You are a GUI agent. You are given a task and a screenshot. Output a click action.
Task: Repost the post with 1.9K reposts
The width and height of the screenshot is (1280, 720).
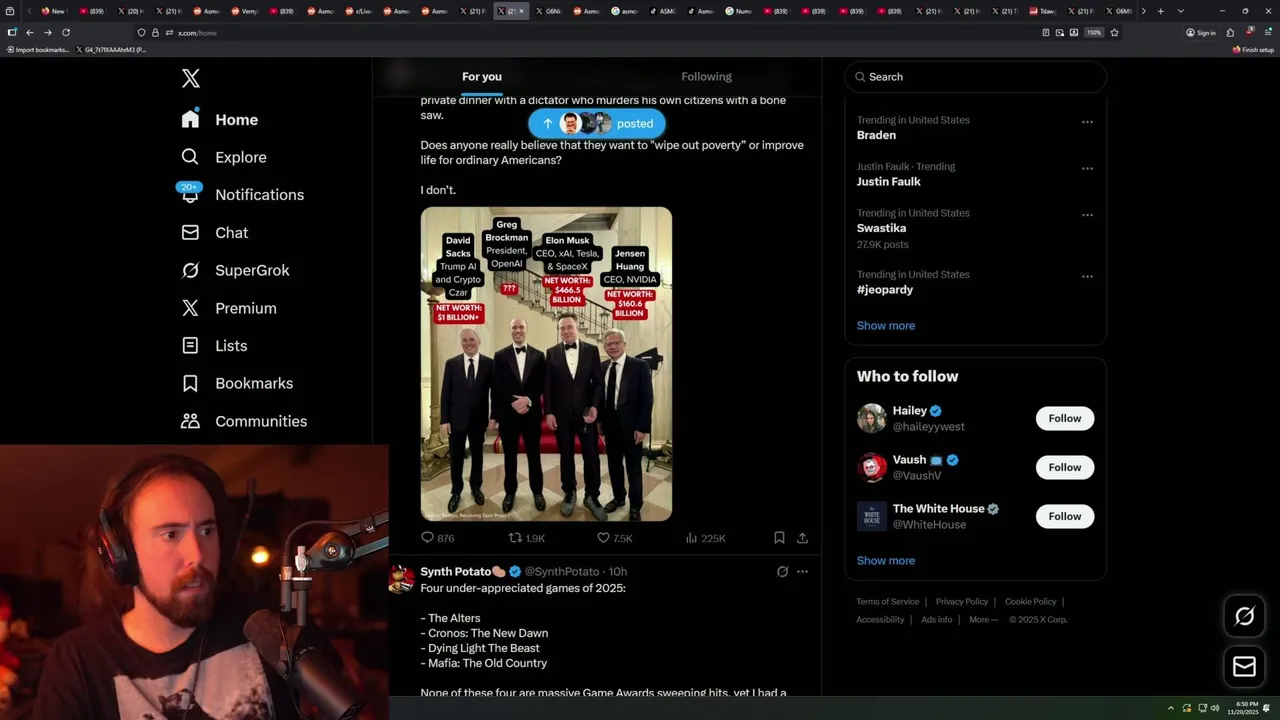tap(526, 538)
